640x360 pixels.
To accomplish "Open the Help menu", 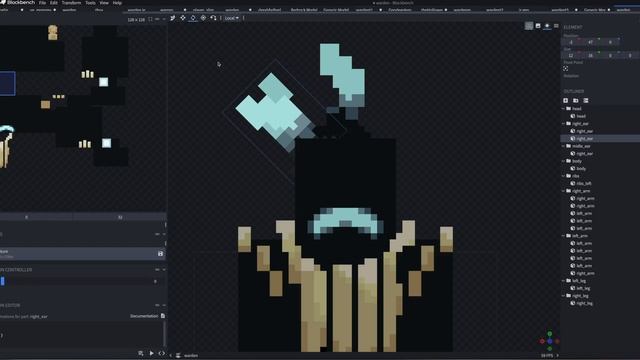I will [x=117, y=3].
